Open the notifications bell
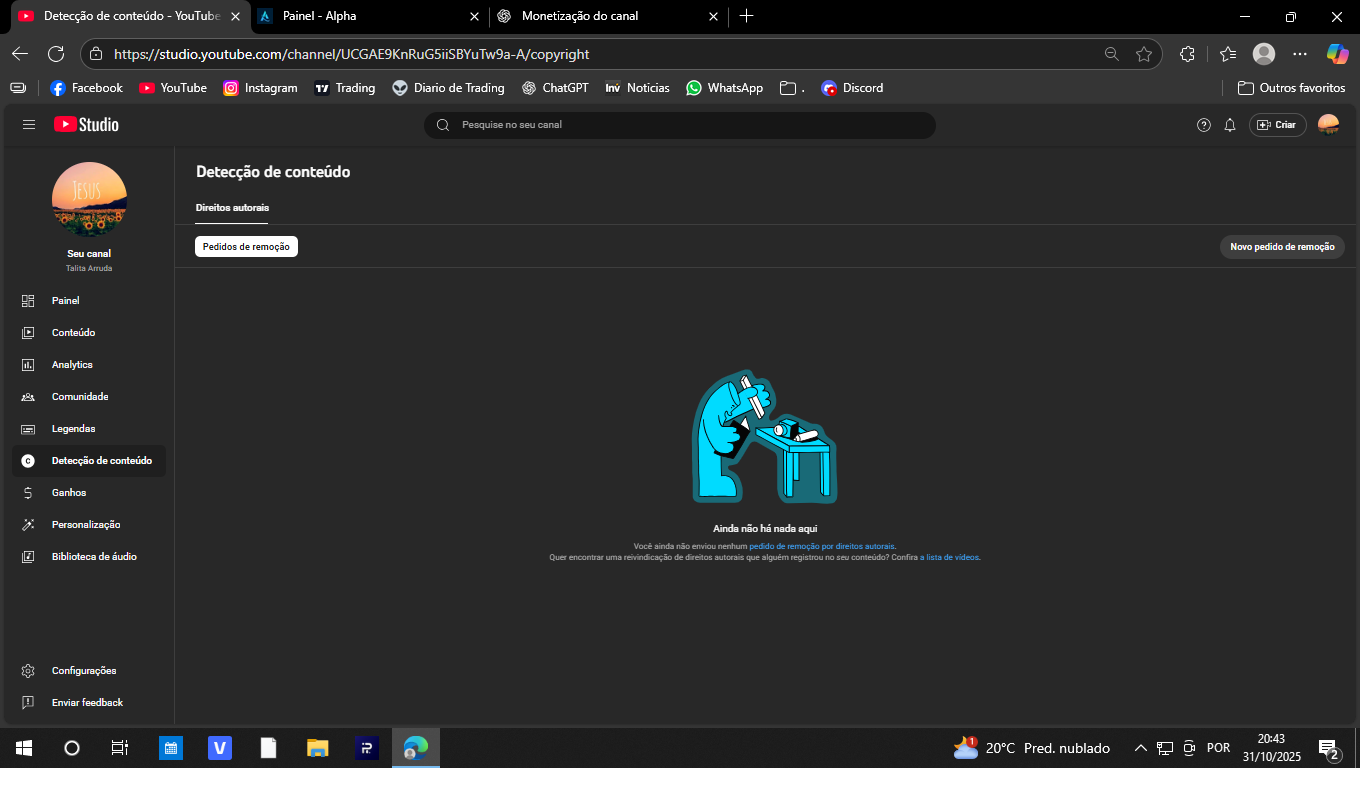The image size is (1360, 792). [1230, 125]
